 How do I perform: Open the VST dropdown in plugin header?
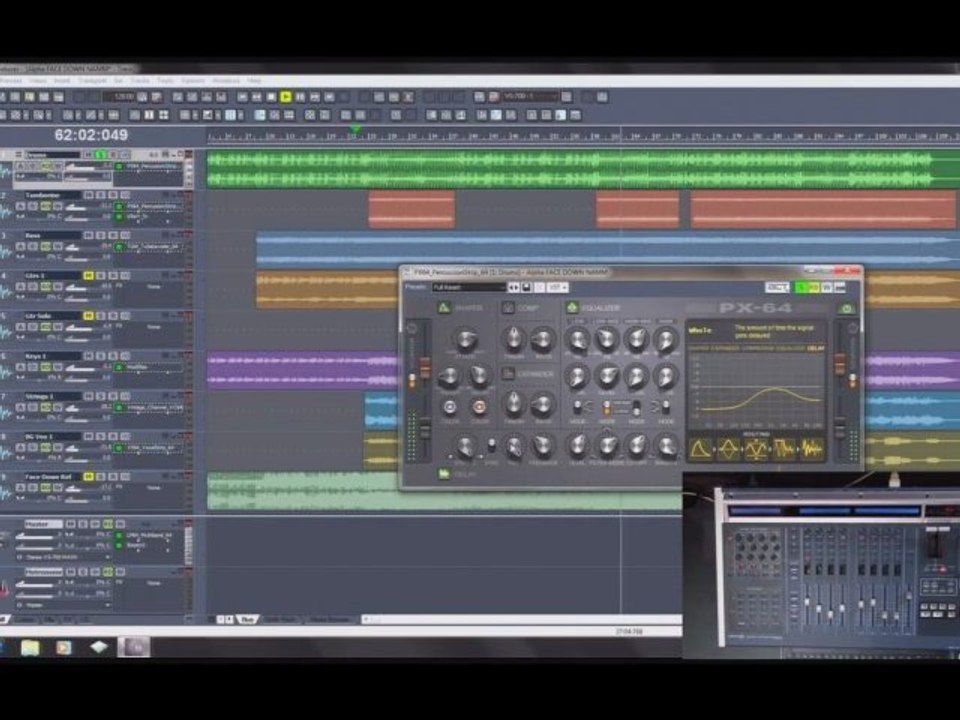tap(557, 287)
